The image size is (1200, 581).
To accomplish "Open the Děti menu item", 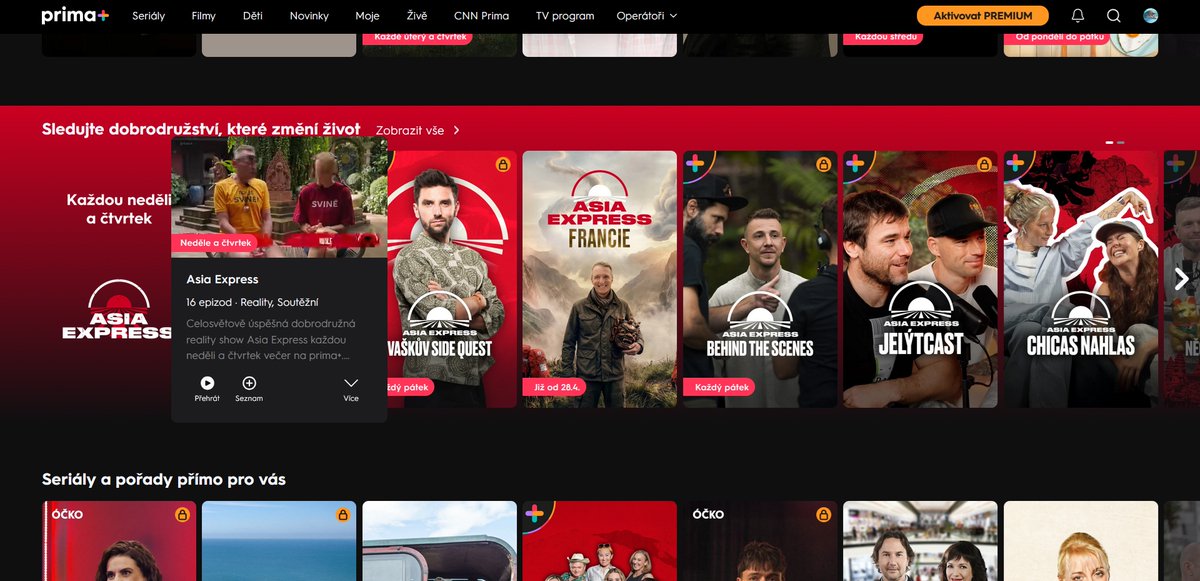I will pyautogui.click(x=253, y=16).
